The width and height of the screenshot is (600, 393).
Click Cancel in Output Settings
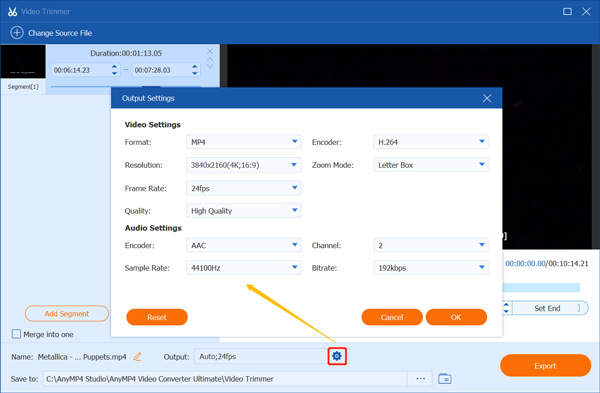[x=392, y=317]
